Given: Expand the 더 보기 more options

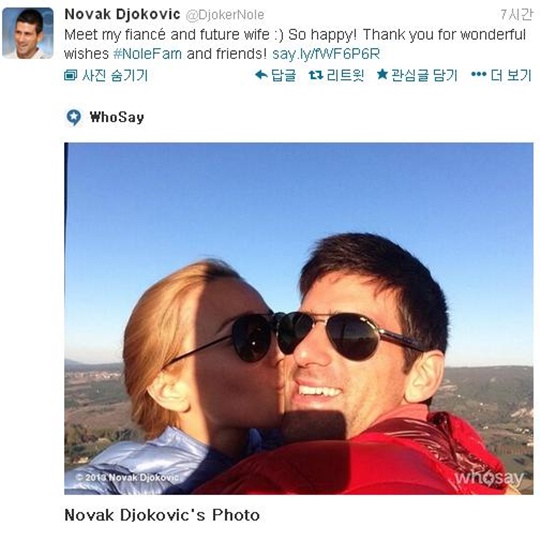Looking at the screenshot, I should 501,75.
